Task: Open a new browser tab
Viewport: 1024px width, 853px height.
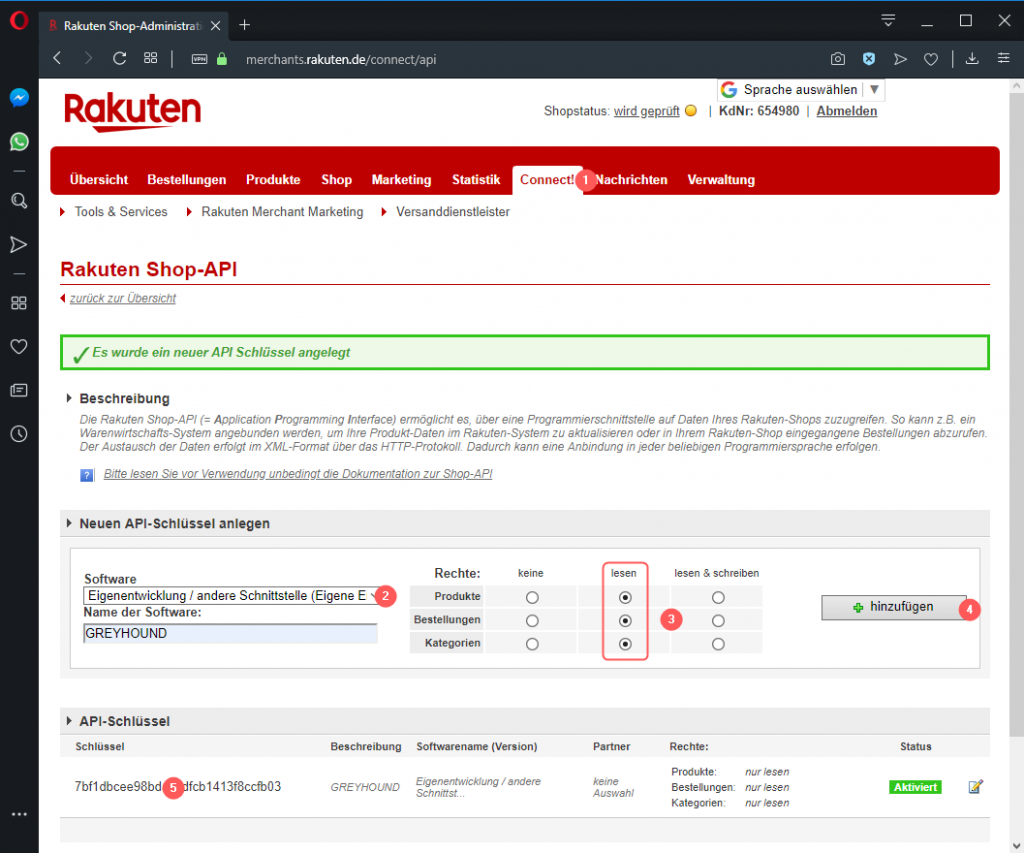Action: click(245, 25)
